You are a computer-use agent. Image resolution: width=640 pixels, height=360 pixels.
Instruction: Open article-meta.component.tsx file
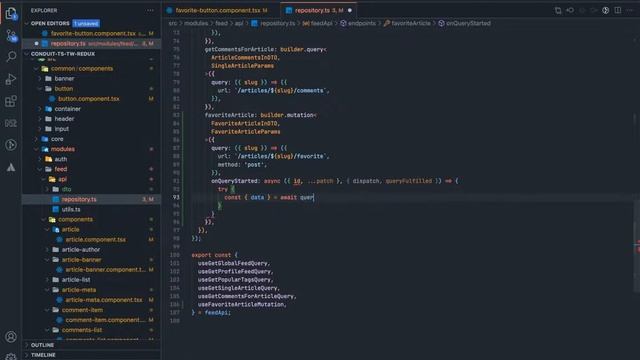[x=104, y=300]
